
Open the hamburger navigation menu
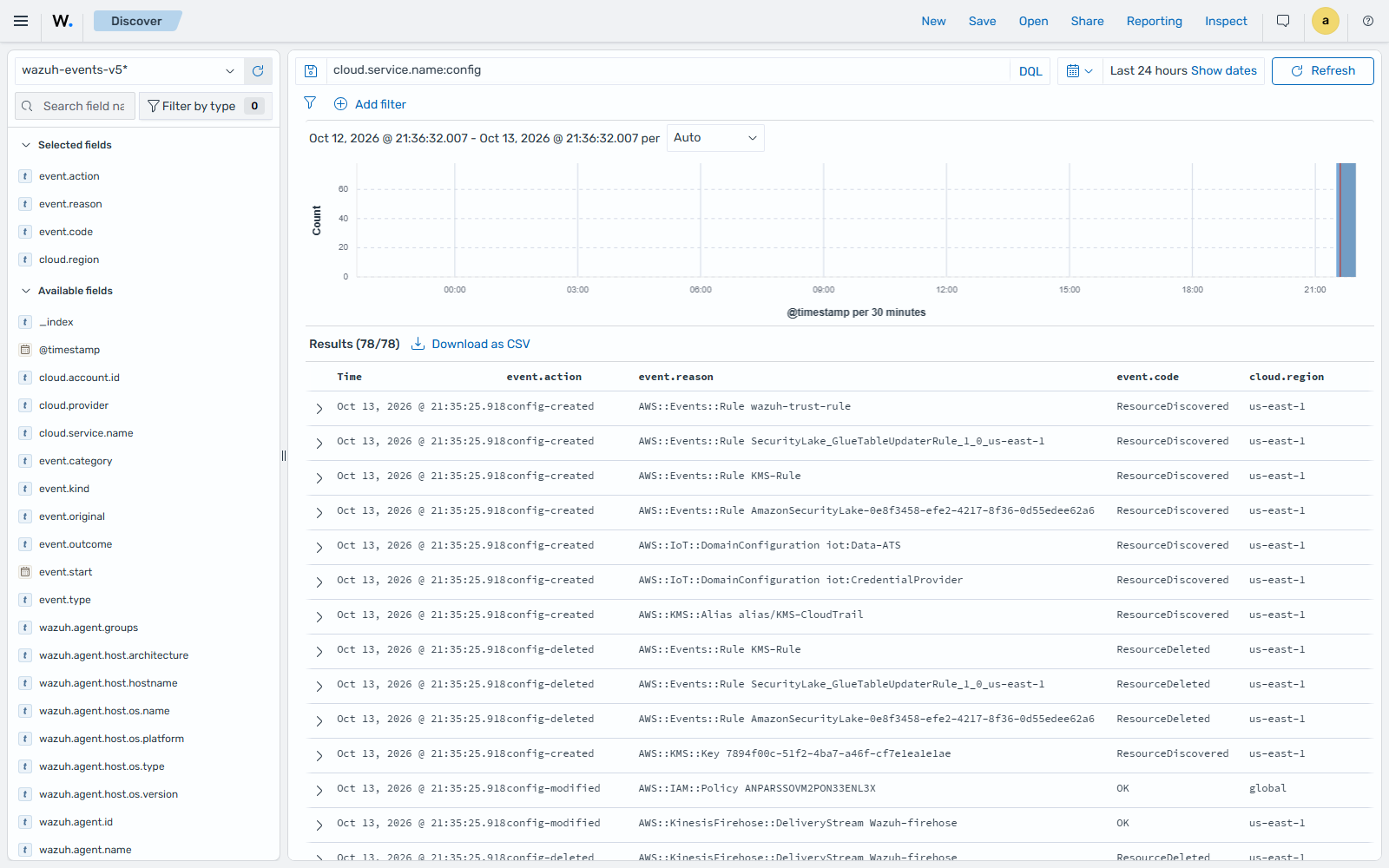21,21
